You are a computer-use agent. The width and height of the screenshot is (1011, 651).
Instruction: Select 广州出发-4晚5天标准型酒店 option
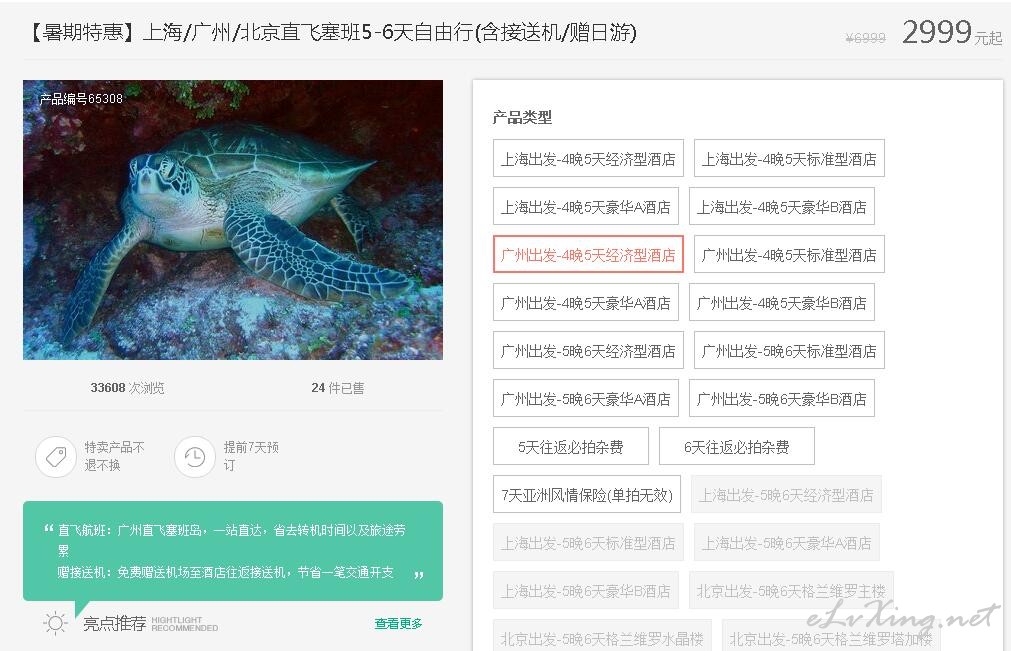tap(789, 255)
